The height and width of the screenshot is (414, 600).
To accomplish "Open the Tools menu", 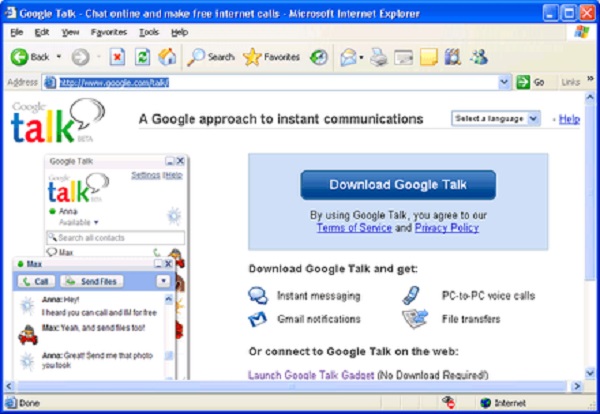I will [x=149, y=32].
